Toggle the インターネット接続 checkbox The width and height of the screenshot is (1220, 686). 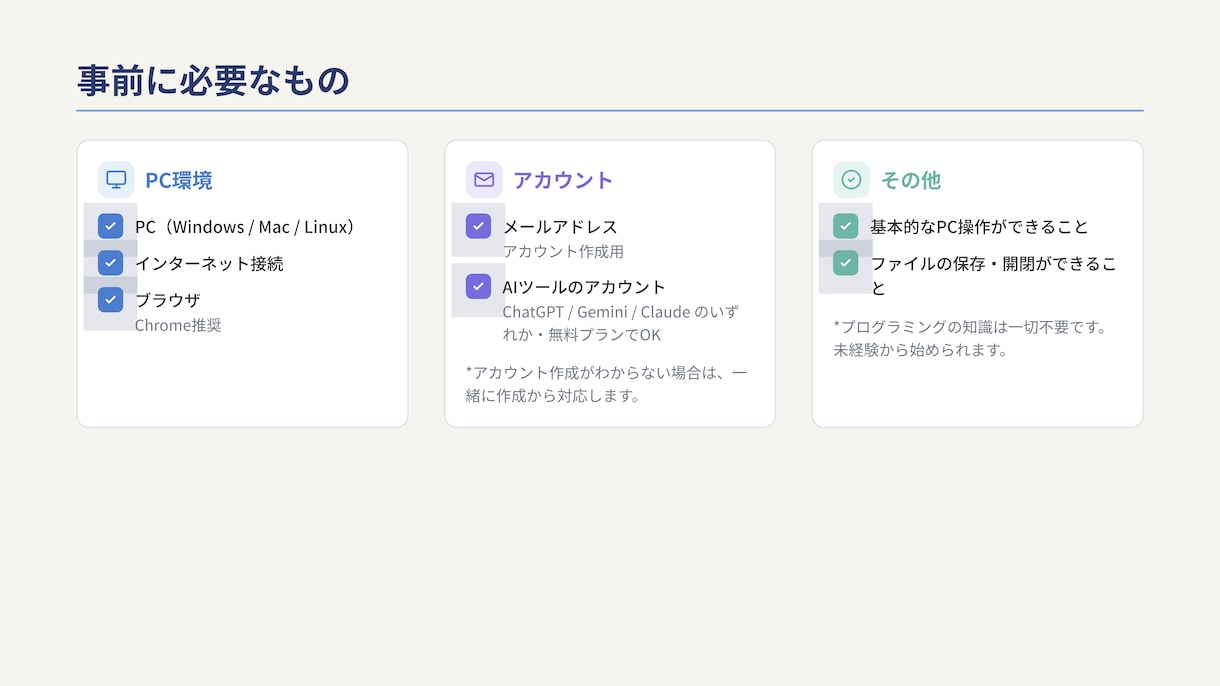(x=110, y=263)
